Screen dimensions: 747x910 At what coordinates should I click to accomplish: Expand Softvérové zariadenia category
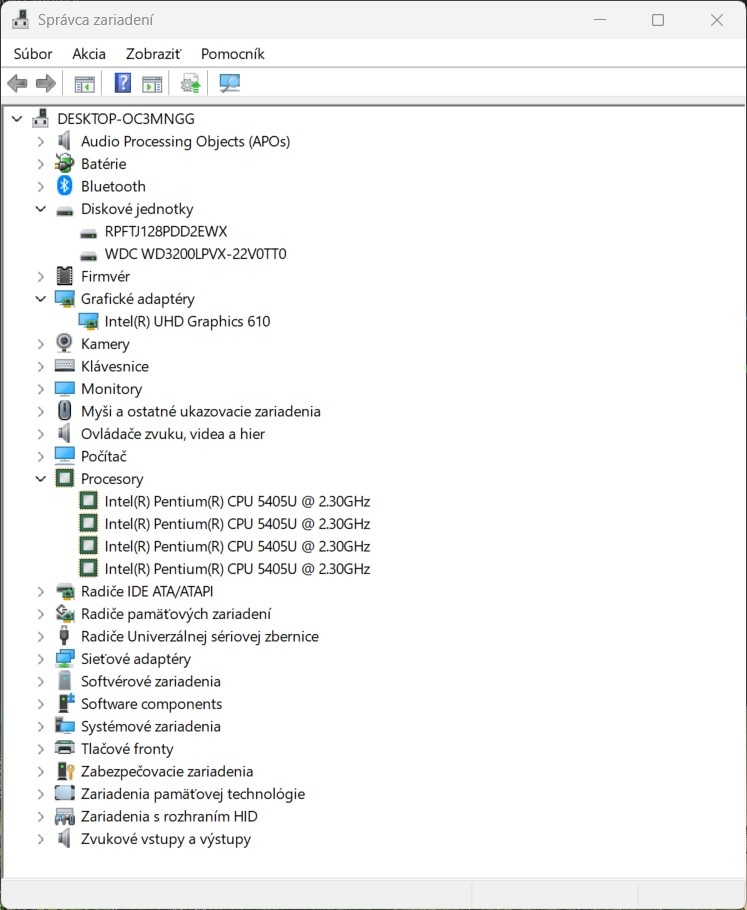(41, 681)
